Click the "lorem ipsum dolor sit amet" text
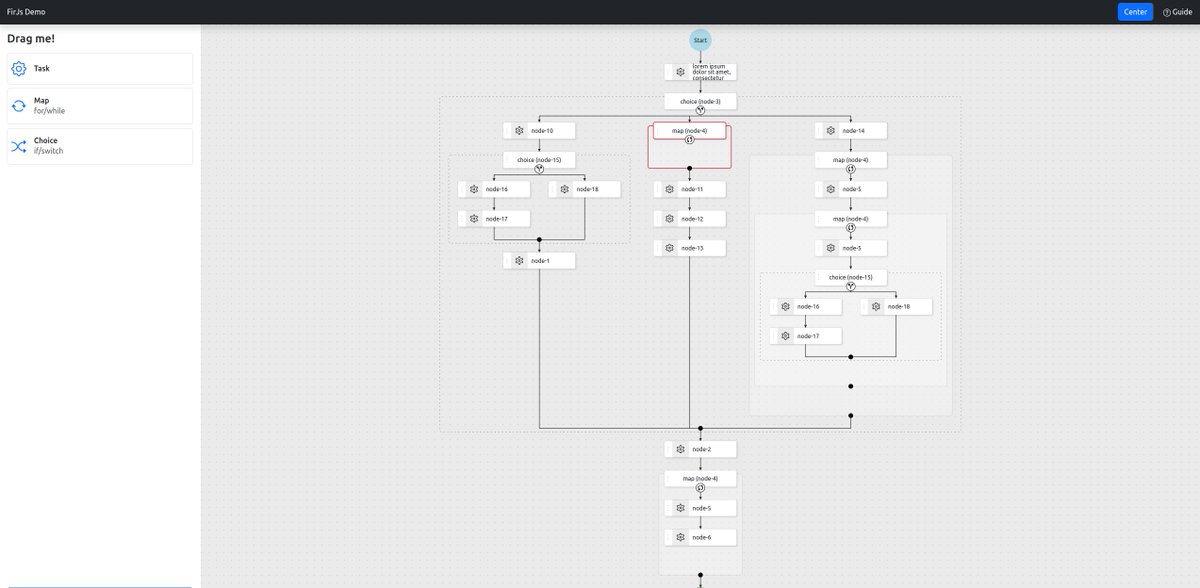Viewport: 1200px width, 588px height. click(x=711, y=72)
